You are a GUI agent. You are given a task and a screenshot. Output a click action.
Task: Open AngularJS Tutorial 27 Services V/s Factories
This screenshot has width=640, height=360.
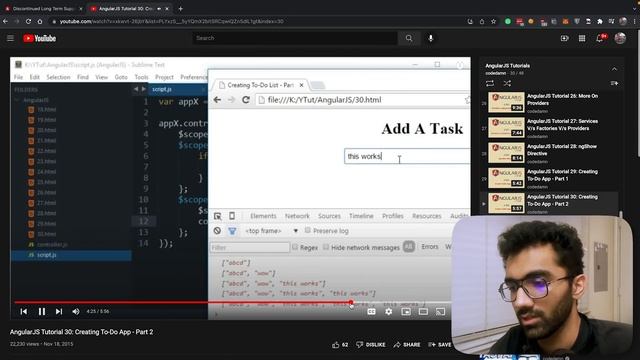[x=549, y=127]
